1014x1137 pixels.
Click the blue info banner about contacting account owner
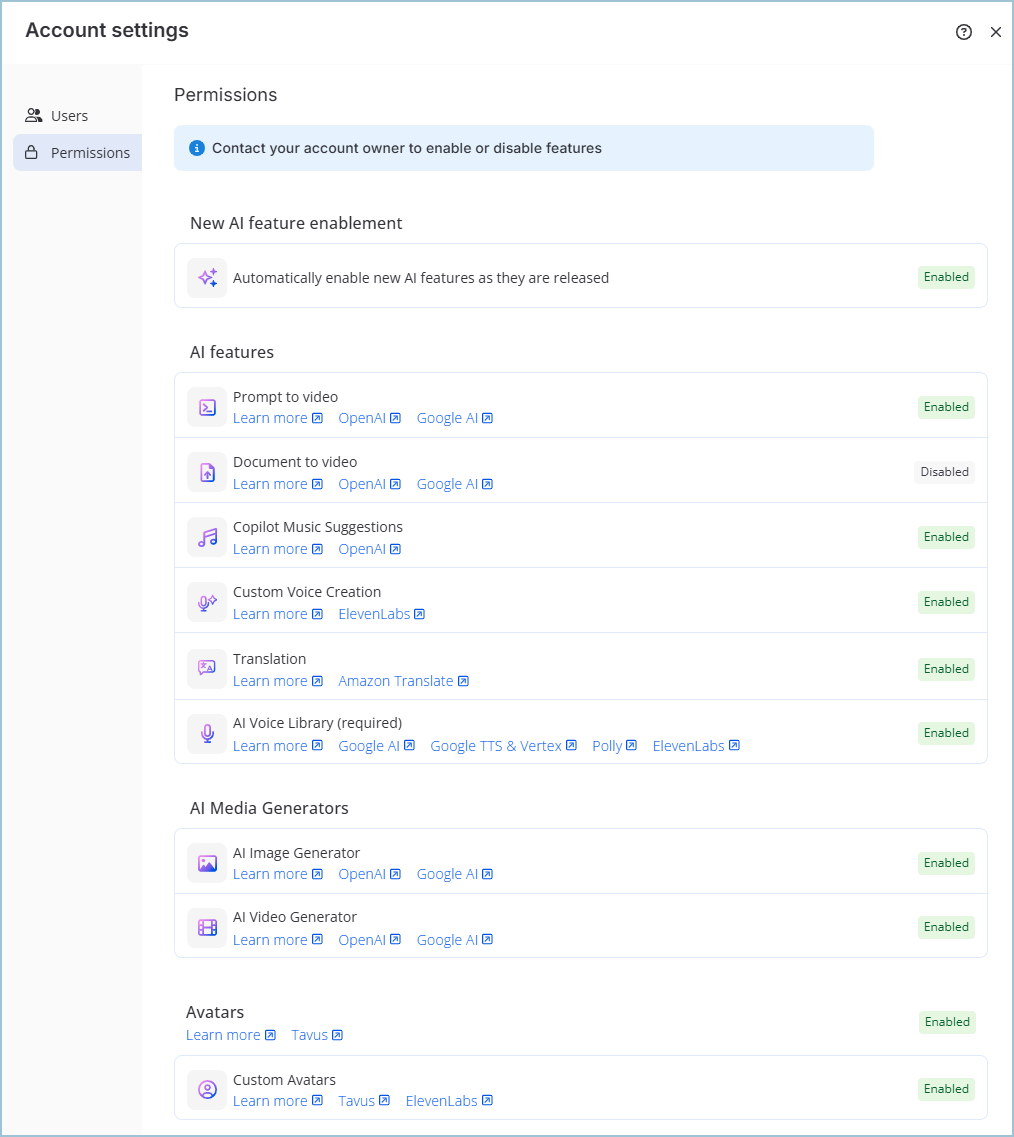click(524, 147)
